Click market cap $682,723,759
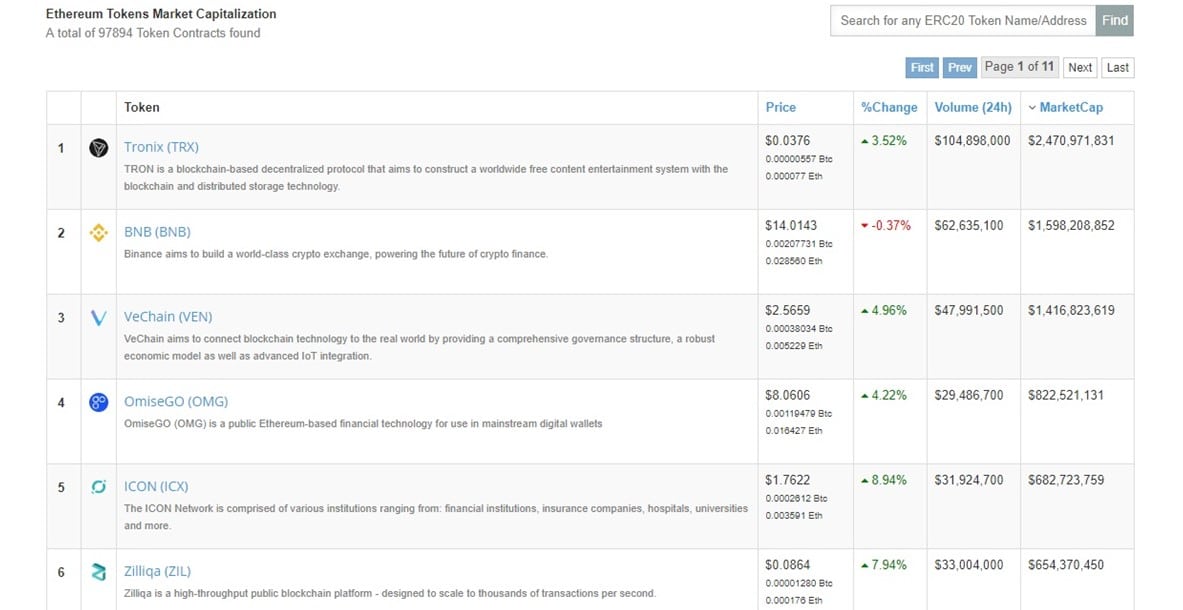Screen dimensions: 1183x610 tap(1067, 480)
